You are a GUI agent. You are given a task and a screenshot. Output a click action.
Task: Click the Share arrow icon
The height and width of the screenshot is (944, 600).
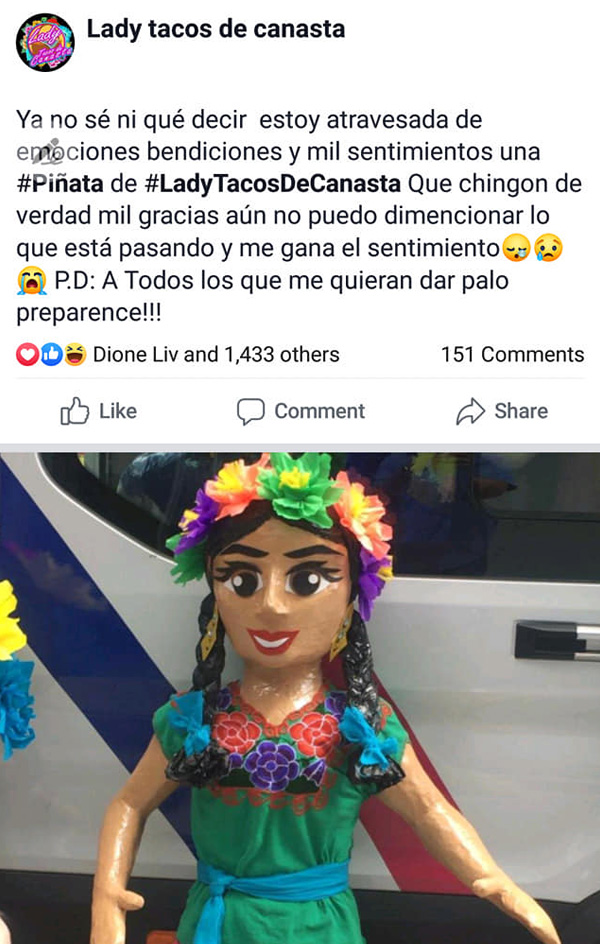pos(471,411)
